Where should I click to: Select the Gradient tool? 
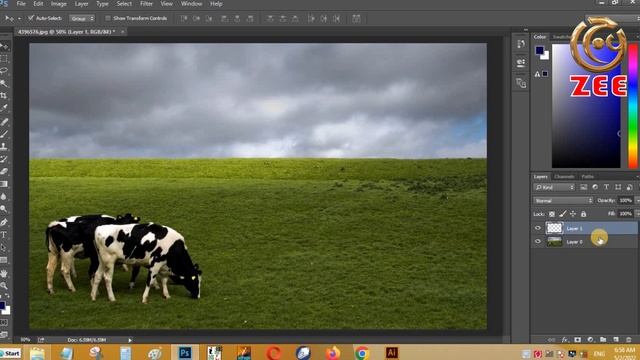(x=4, y=184)
